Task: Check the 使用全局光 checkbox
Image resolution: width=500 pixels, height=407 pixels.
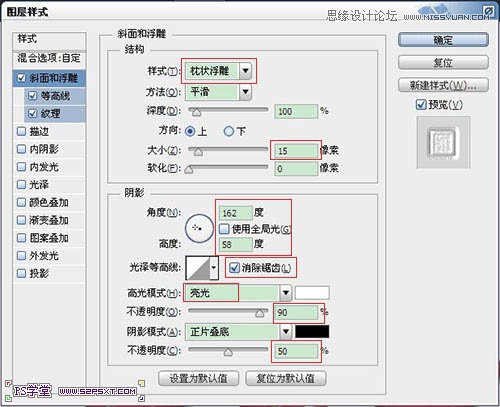Action: coord(224,229)
